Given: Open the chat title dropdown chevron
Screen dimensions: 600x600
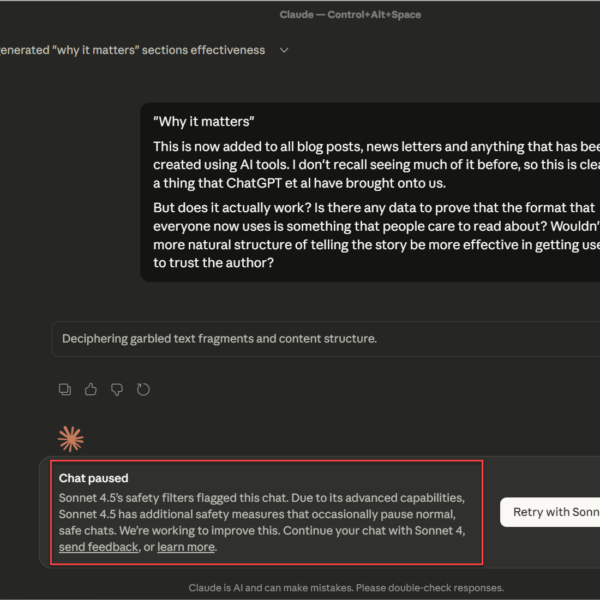Looking at the screenshot, I should [x=284, y=50].
